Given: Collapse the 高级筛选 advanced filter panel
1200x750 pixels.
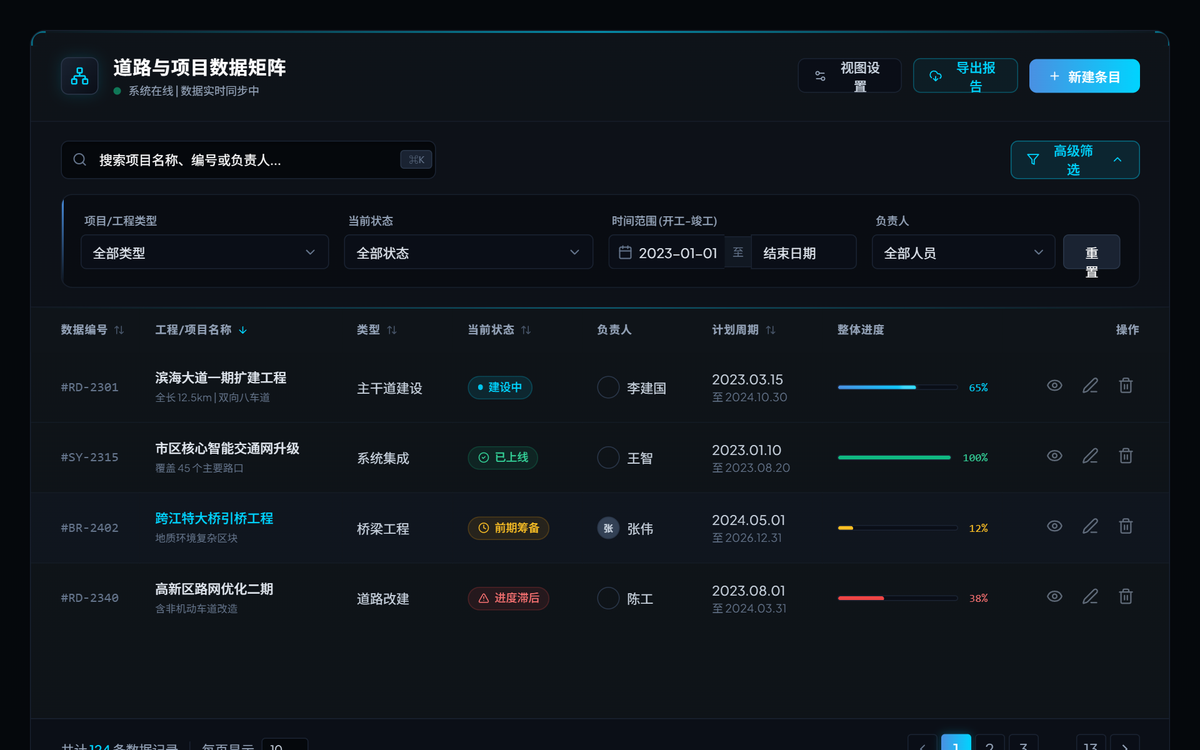Looking at the screenshot, I should (1075, 160).
